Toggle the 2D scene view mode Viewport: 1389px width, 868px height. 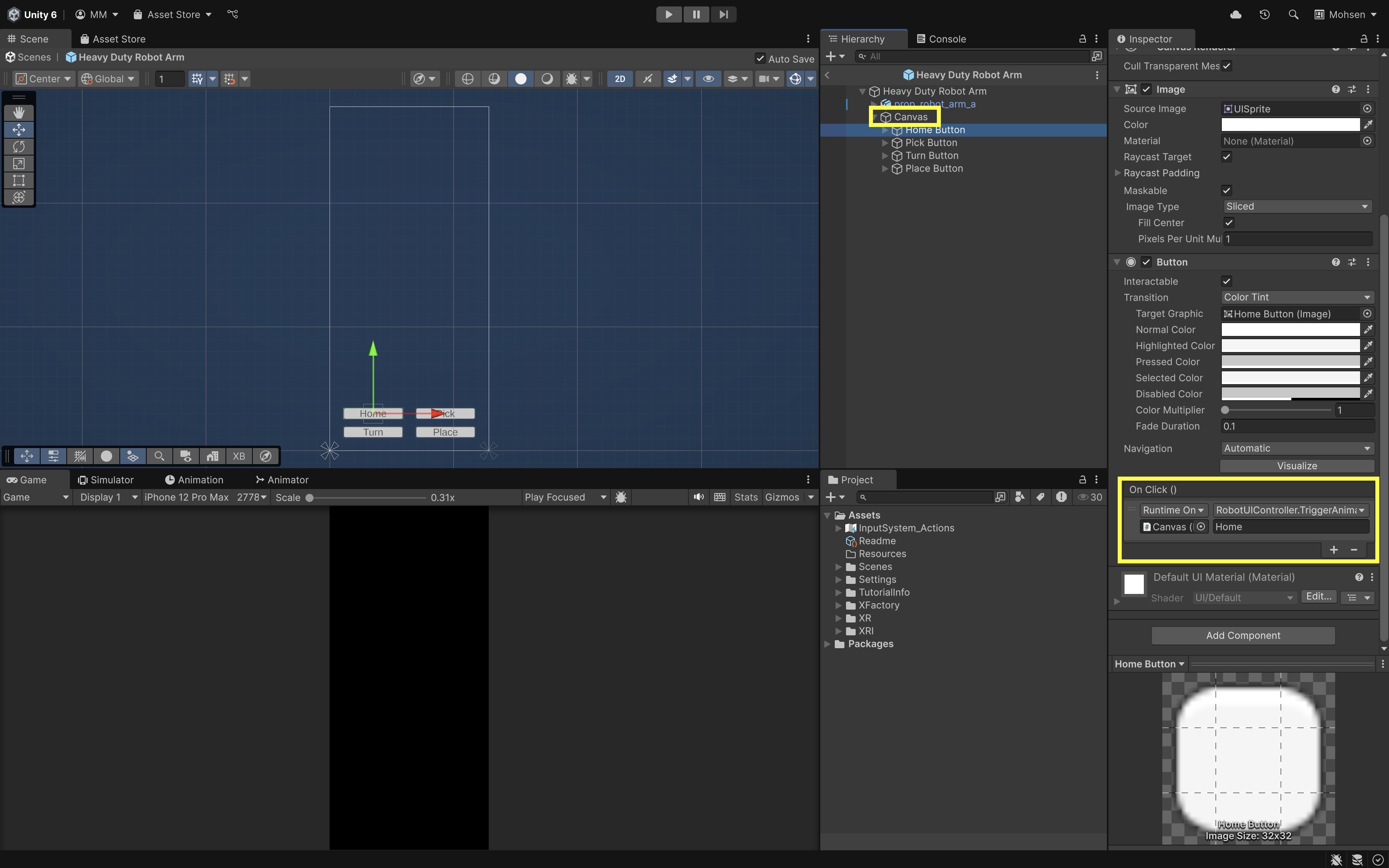coord(620,79)
